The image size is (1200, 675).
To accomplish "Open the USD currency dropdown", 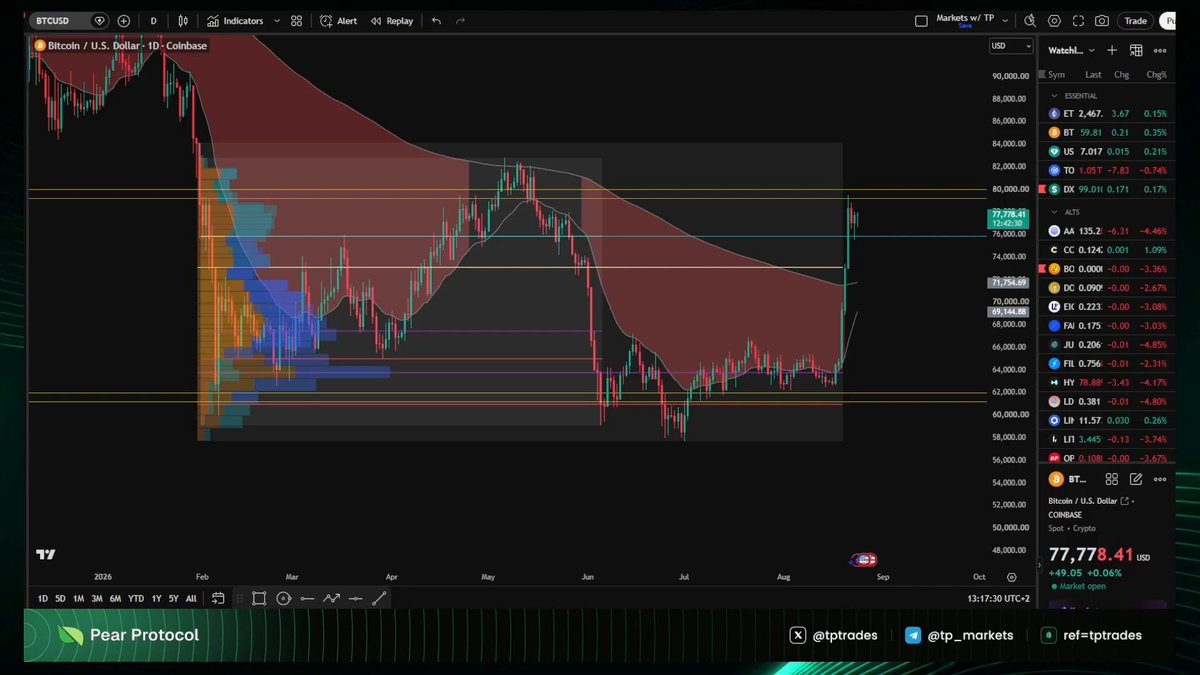I will tap(1011, 46).
